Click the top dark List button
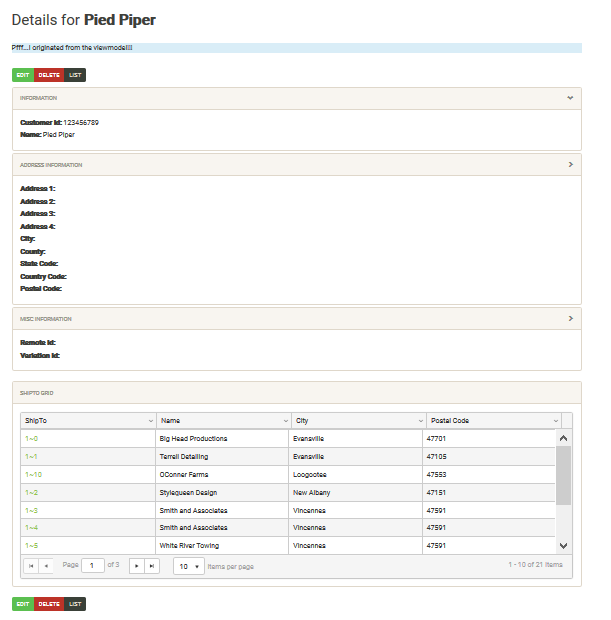This screenshot has height=620, width=611. pyautogui.click(x=75, y=75)
